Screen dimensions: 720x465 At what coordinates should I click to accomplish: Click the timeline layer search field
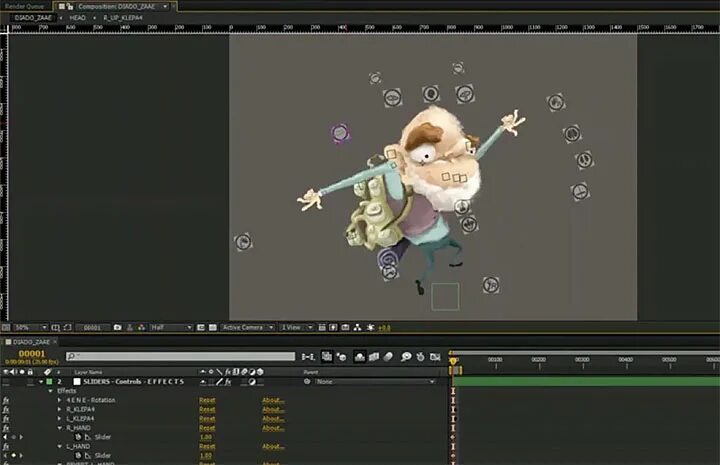pos(180,357)
